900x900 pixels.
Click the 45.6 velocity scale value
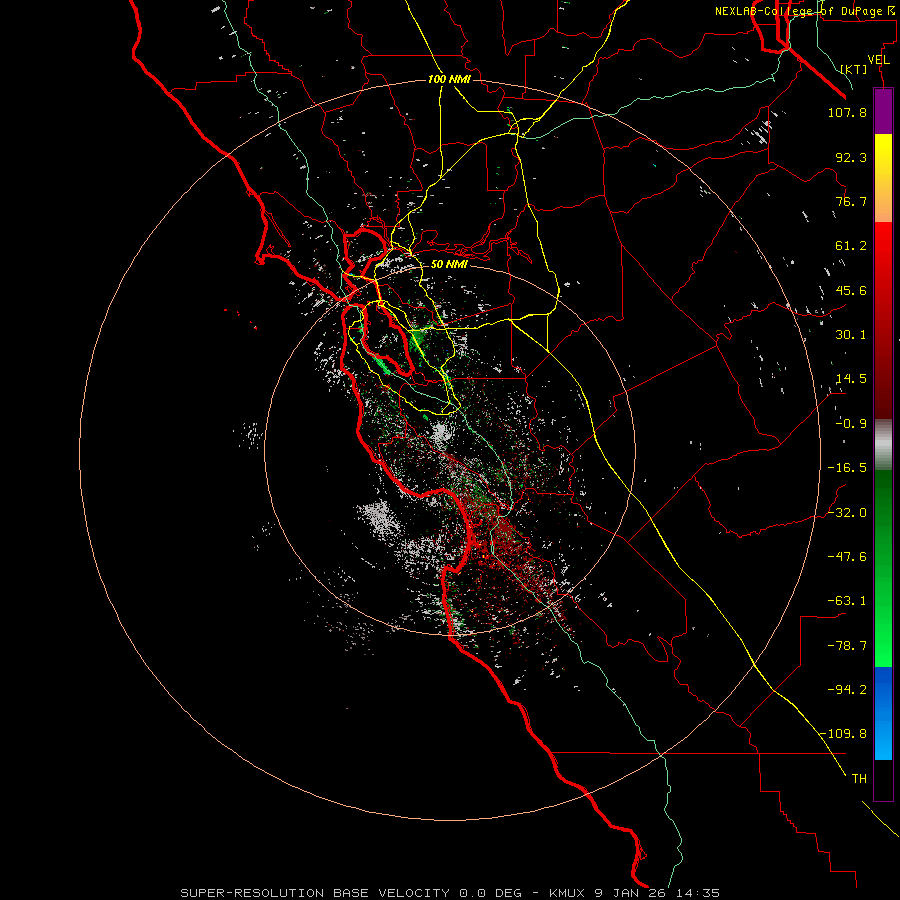pyautogui.click(x=851, y=290)
